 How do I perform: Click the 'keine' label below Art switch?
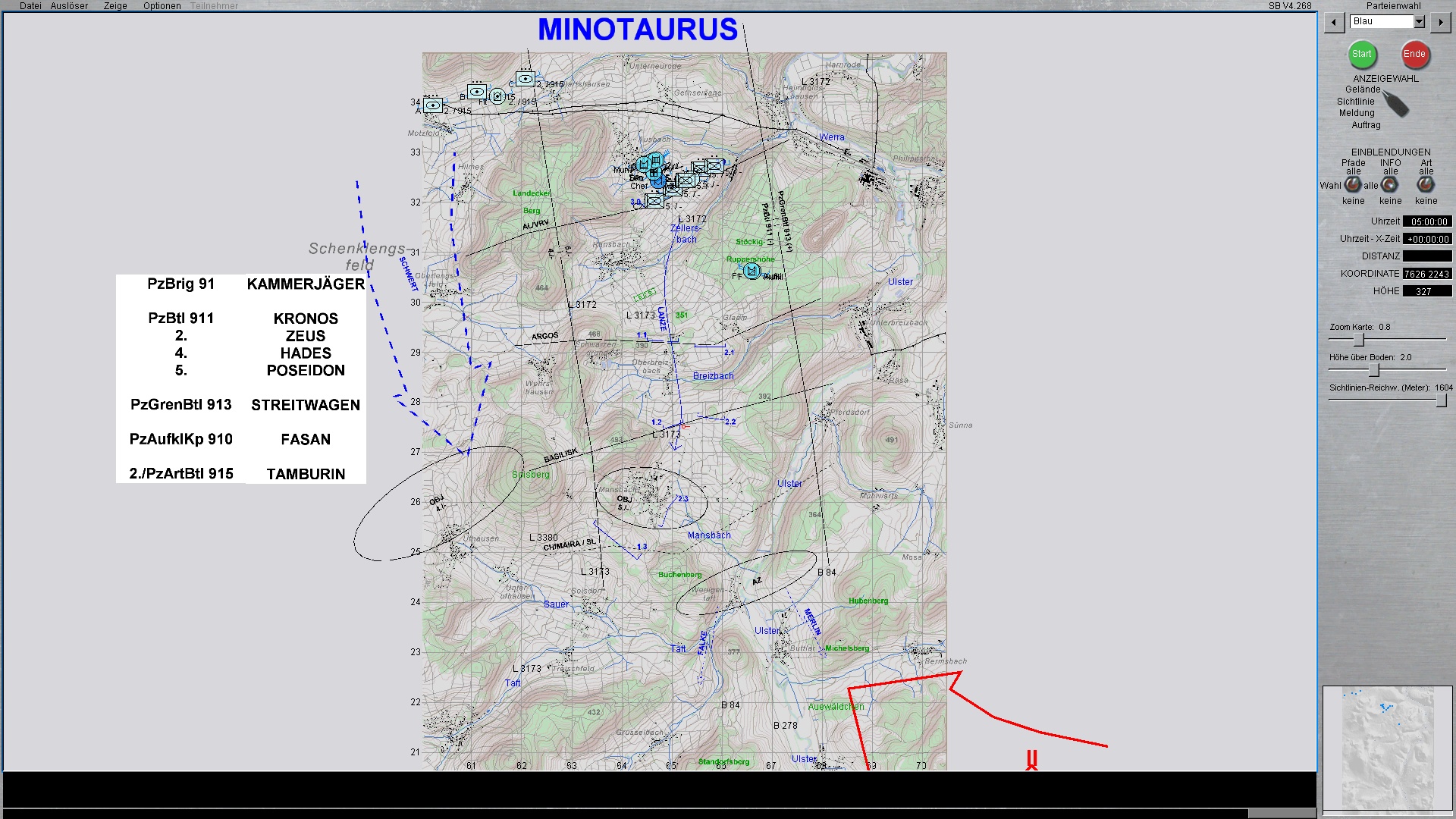coord(1426,202)
